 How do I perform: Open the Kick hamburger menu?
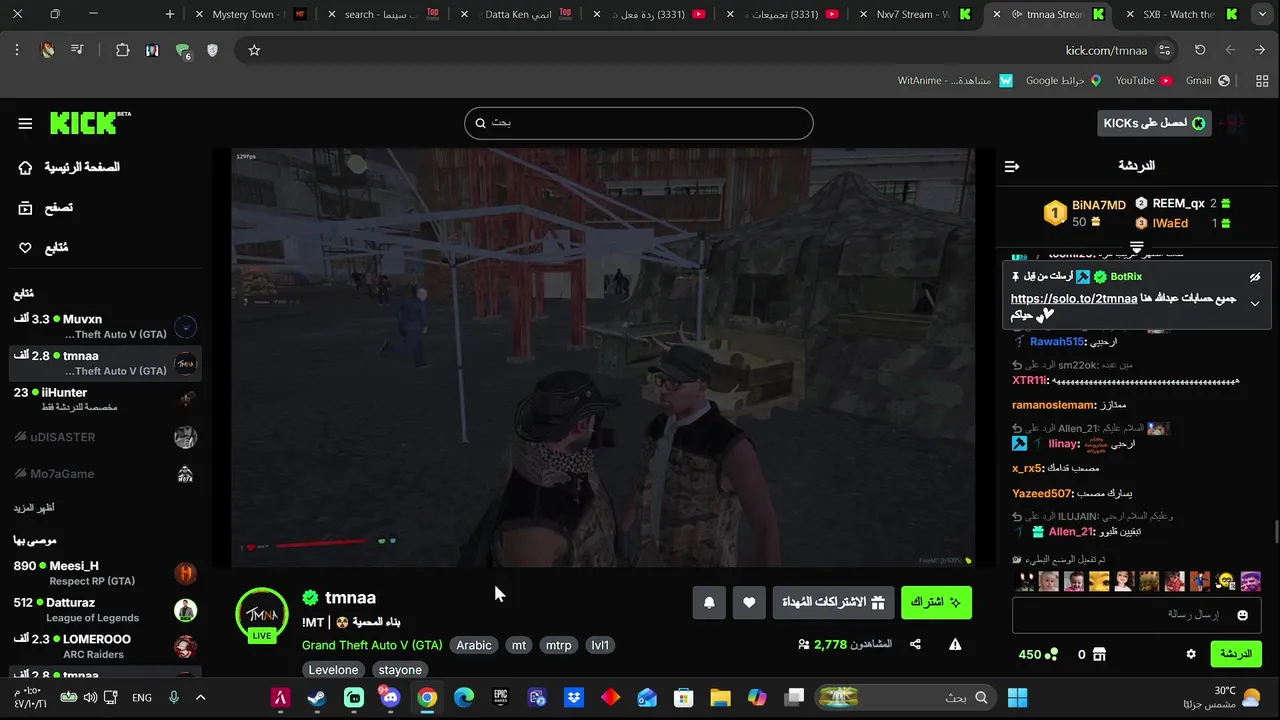(x=25, y=124)
